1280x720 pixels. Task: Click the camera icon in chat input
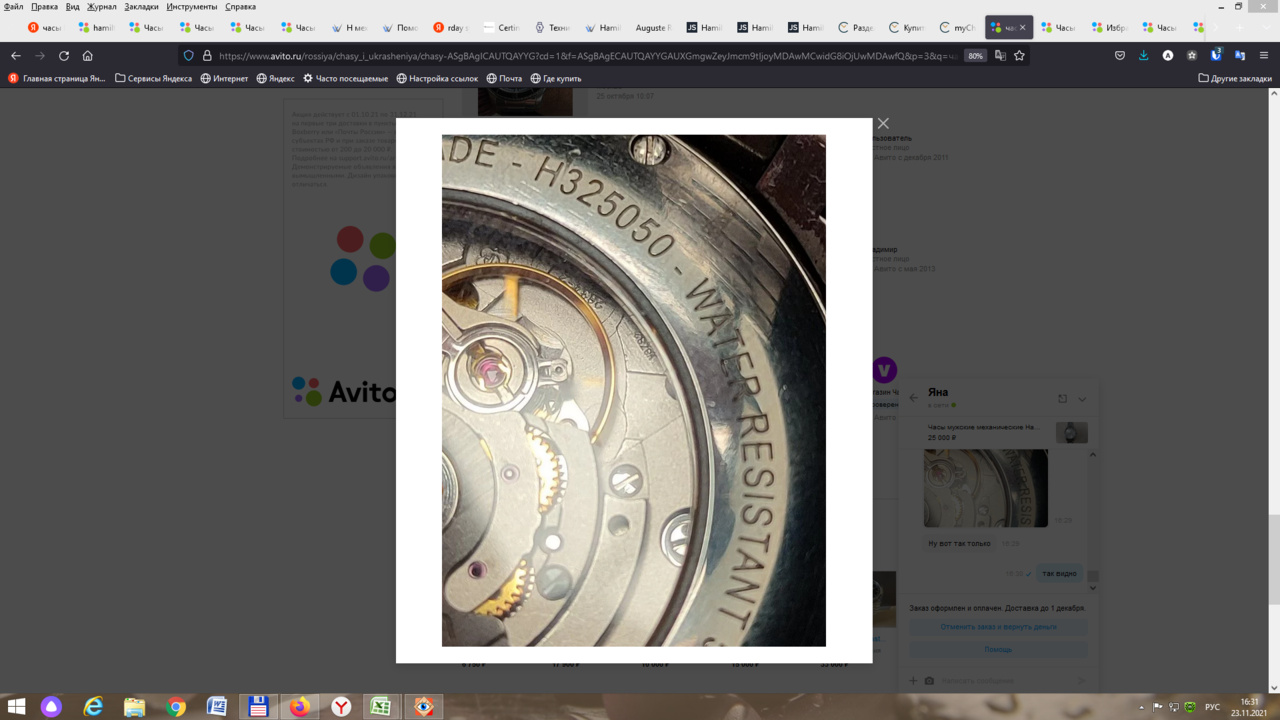929,681
